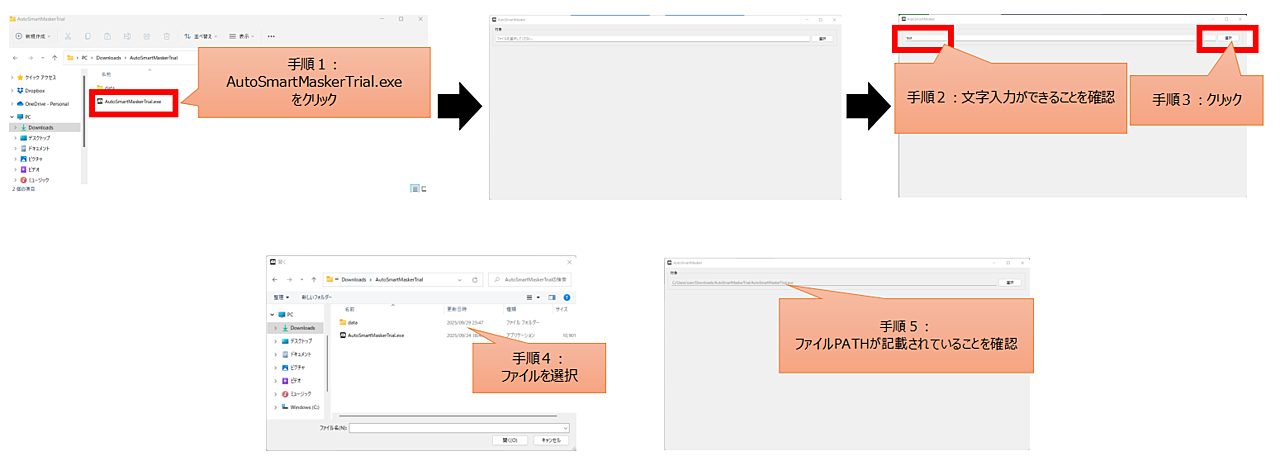Open the three-dots more menu in Explorer
This screenshot has width=1280, height=461.
(271, 36)
